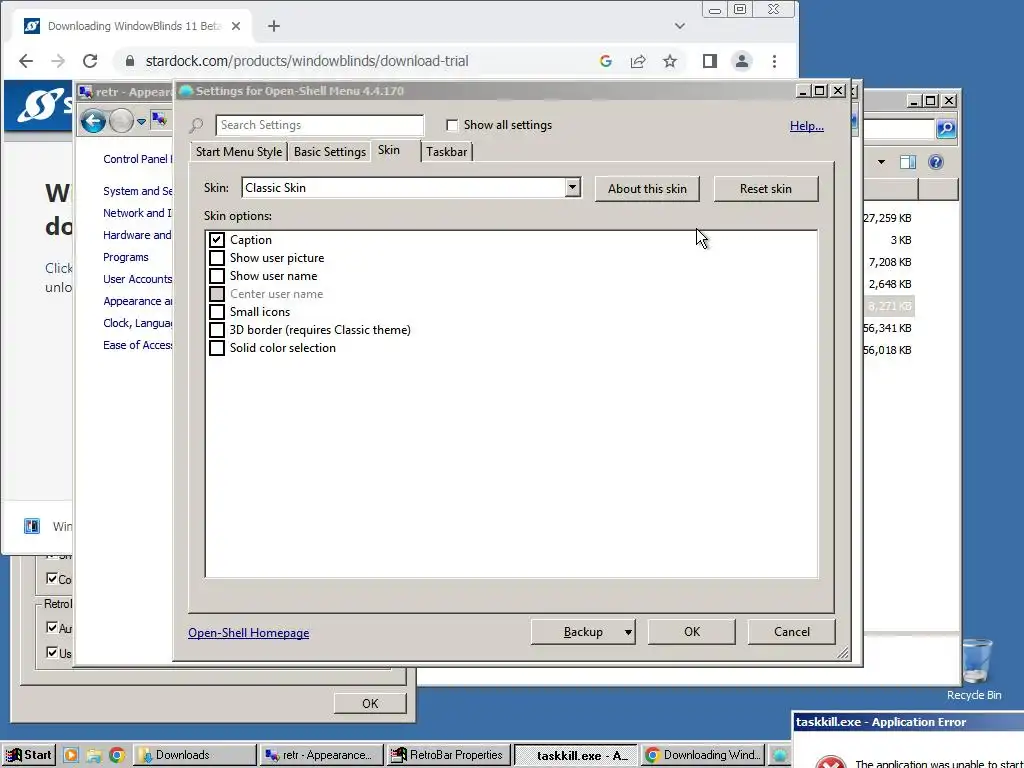This screenshot has height=768, width=1024.
Task: Close the Downloading WindowBlinds tab
Action: pos(236,26)
